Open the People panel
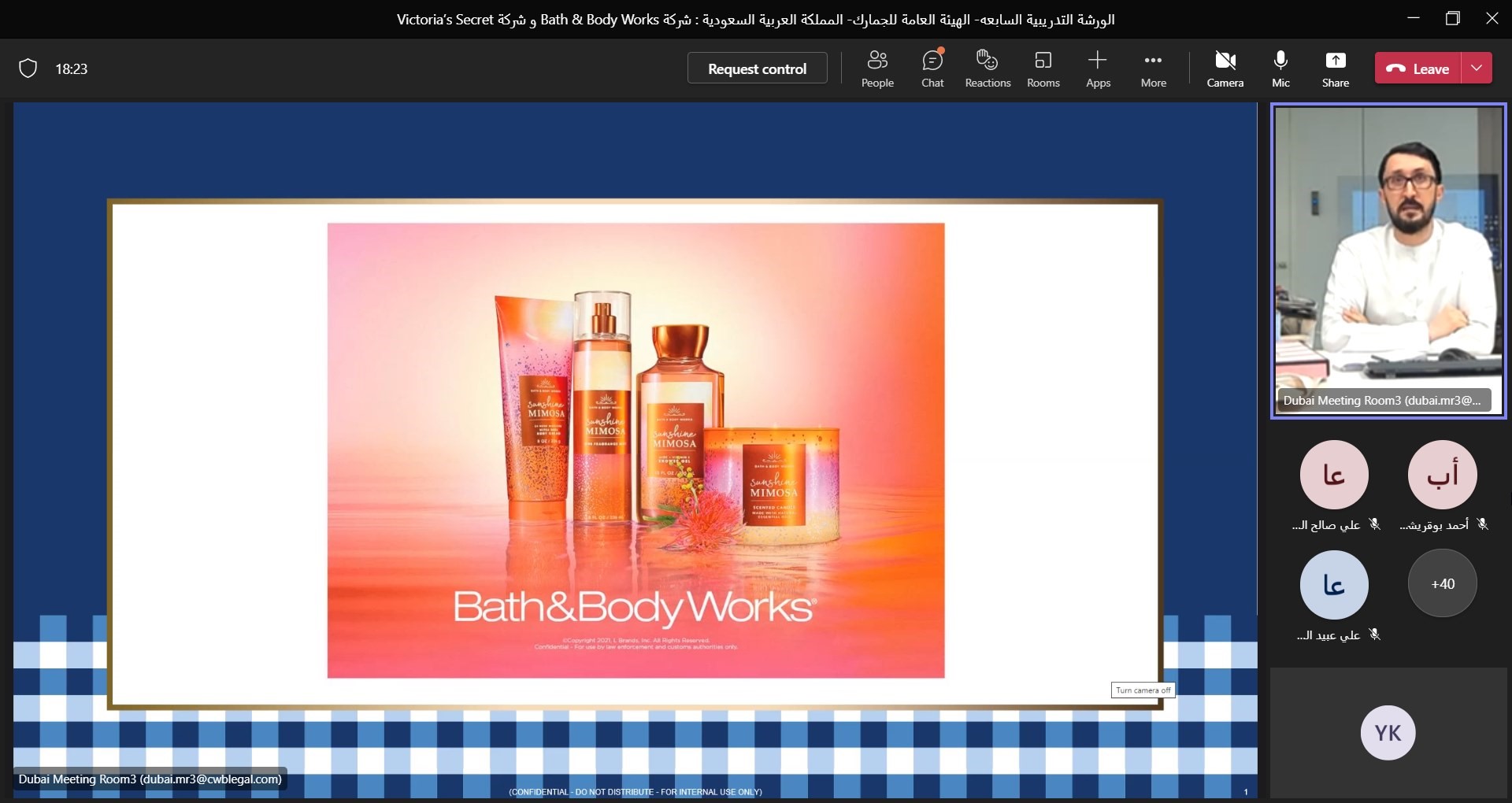The image size is (1512, 803). [x=877, y=68]
